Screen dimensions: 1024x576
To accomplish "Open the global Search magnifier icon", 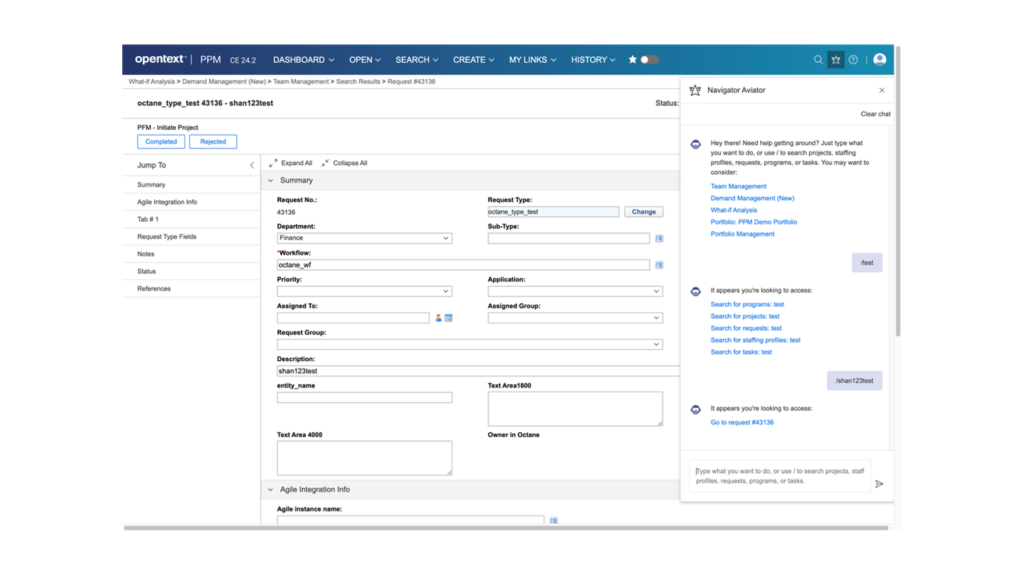I will click(x=818, y=60).
